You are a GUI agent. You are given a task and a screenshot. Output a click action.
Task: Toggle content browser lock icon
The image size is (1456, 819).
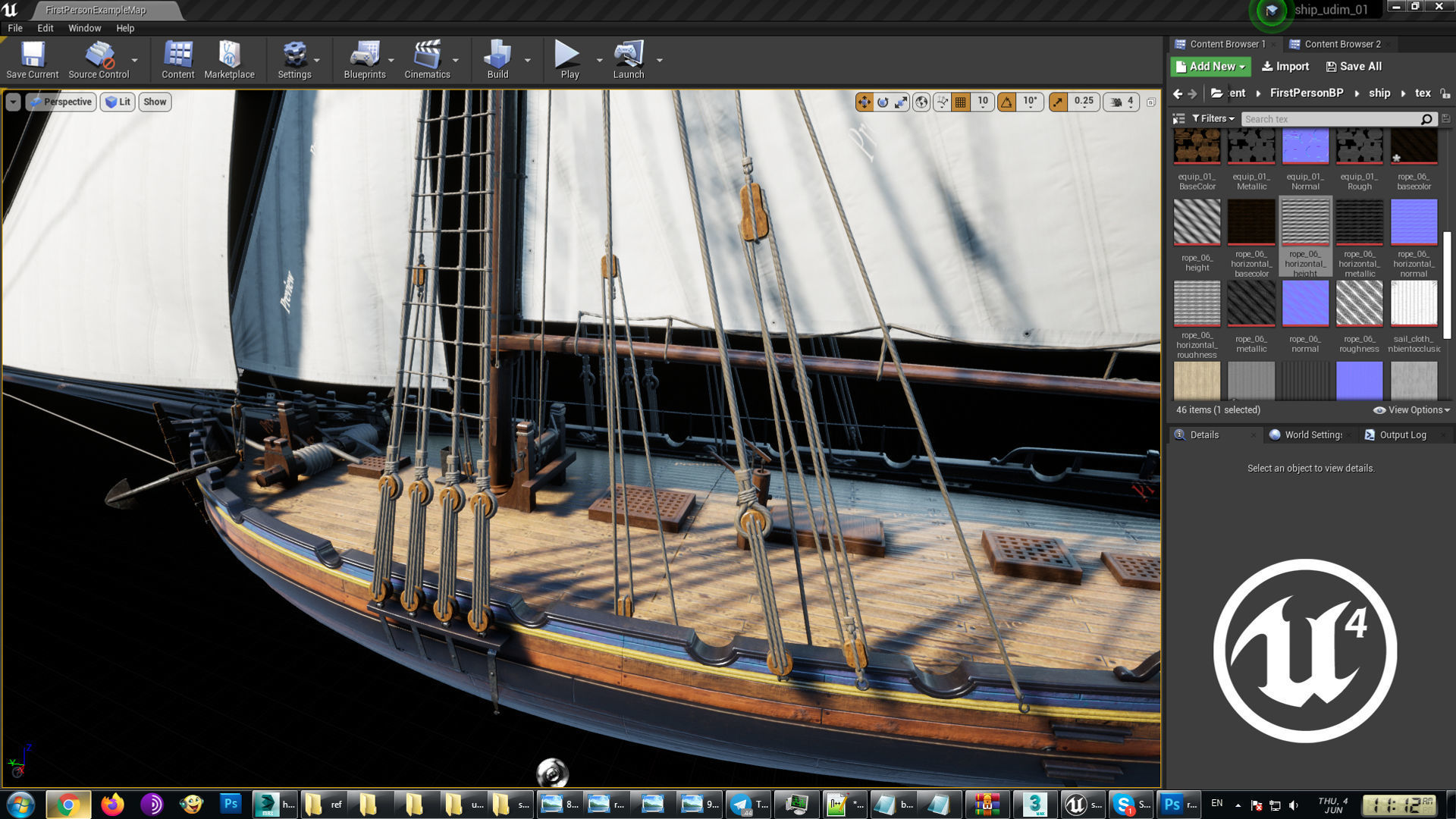(1445, 93)
